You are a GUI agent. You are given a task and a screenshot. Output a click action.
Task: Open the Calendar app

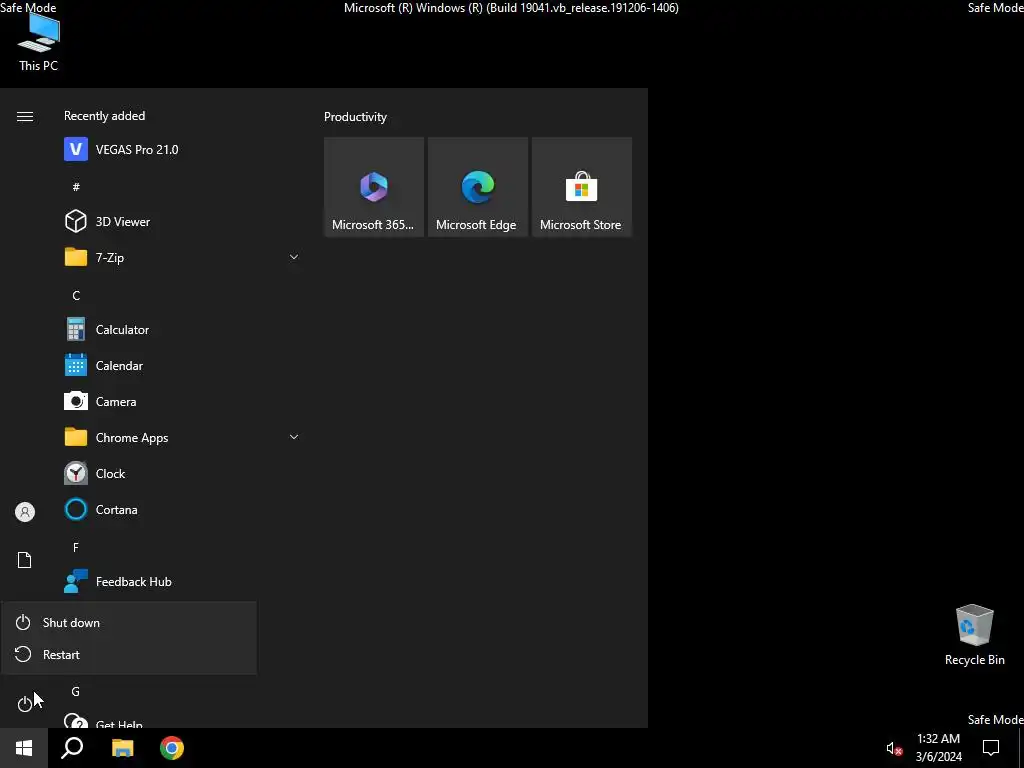pyautogui.click(x=182, y=366)
